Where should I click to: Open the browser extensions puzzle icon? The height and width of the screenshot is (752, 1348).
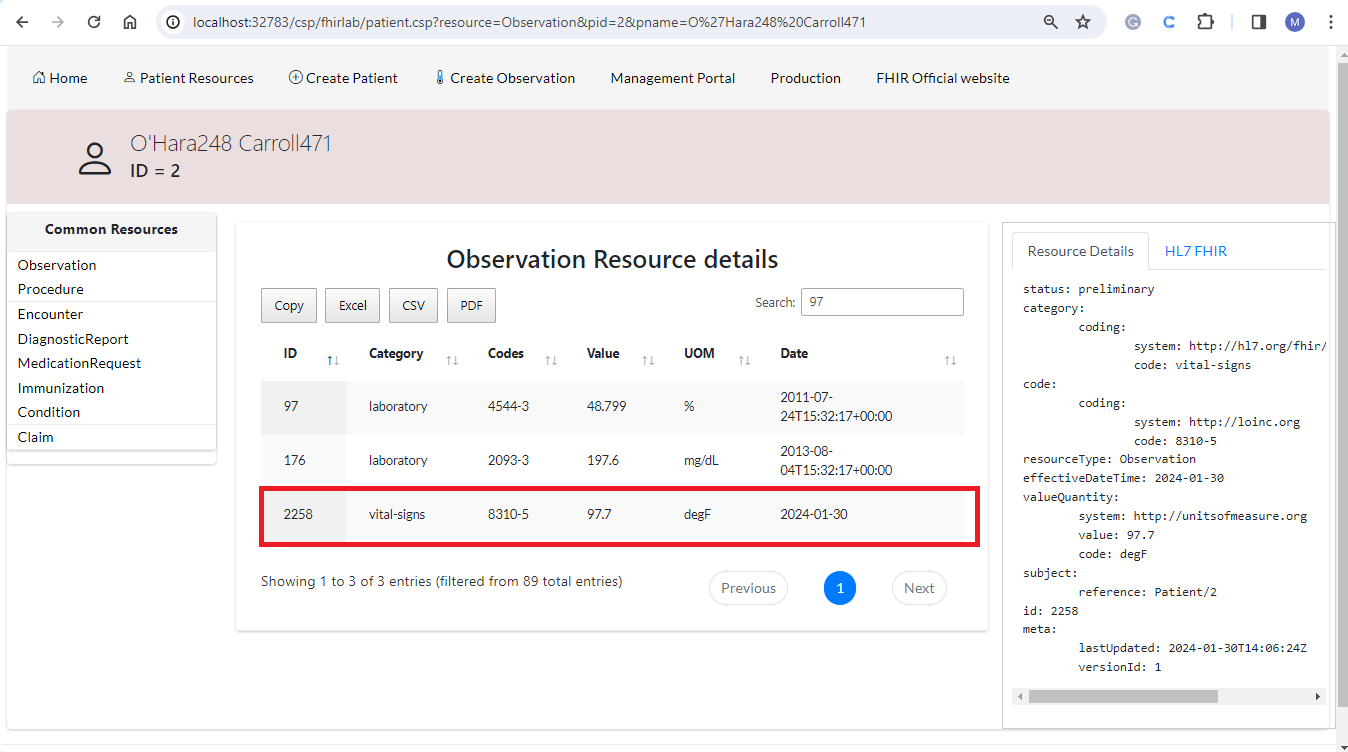coord(1205,22)
